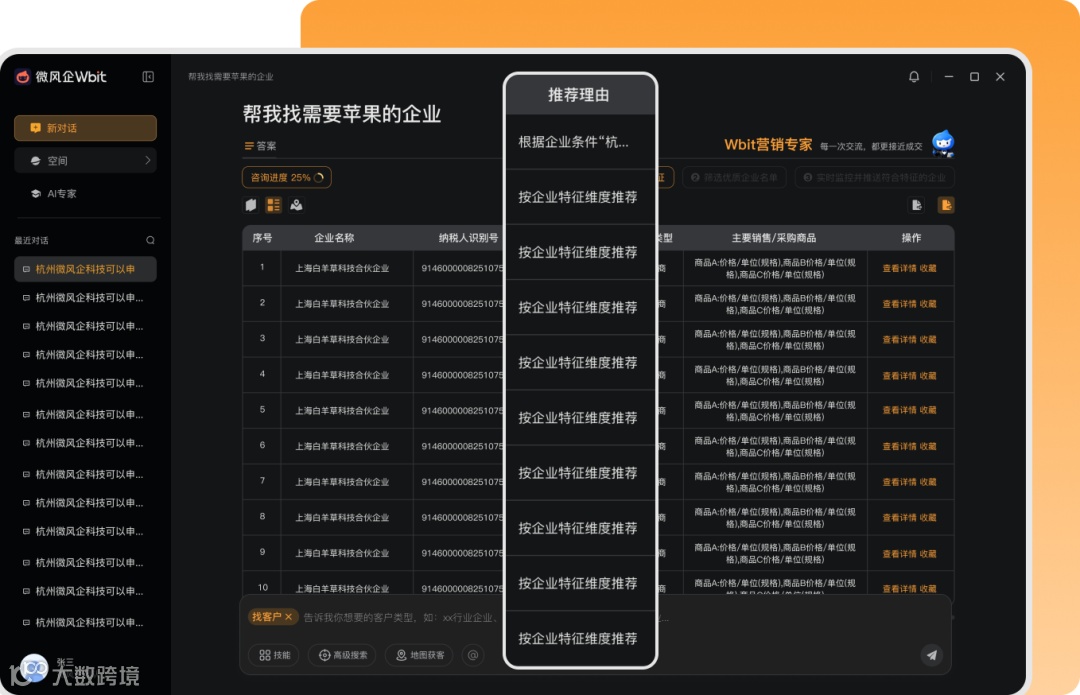Click step 筛选优质企业名单

point(734,178)
